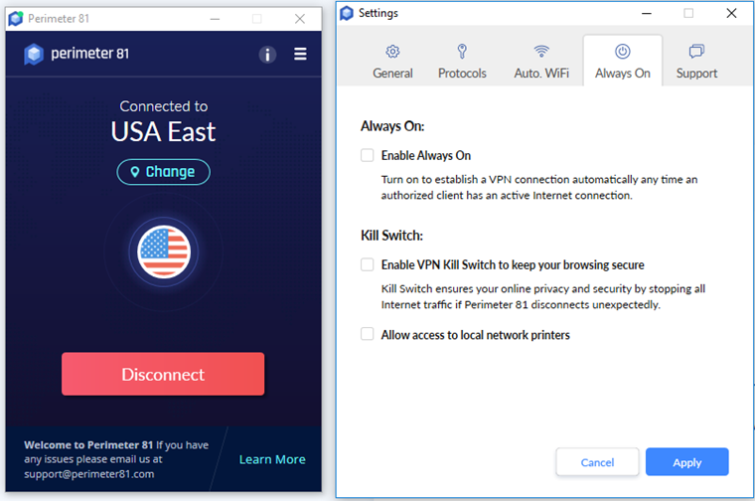Screen dimensions: 755x501
Task: Click the Perimeter 81 title bar app icon
Action: [16, 19]
